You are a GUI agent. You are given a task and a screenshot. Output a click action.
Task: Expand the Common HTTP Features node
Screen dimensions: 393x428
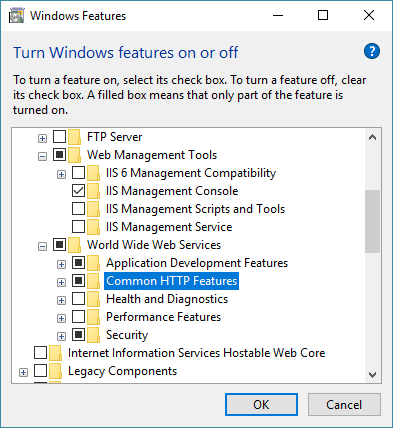61,282
